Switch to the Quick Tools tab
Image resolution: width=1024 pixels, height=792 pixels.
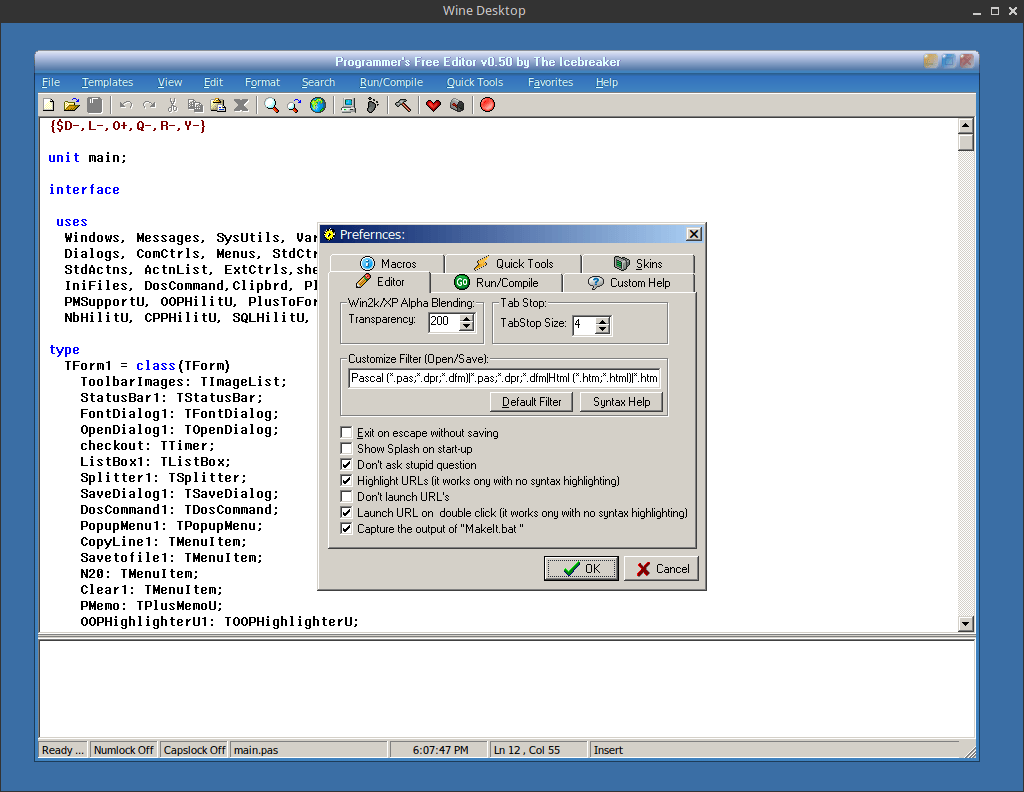(513, 264)
